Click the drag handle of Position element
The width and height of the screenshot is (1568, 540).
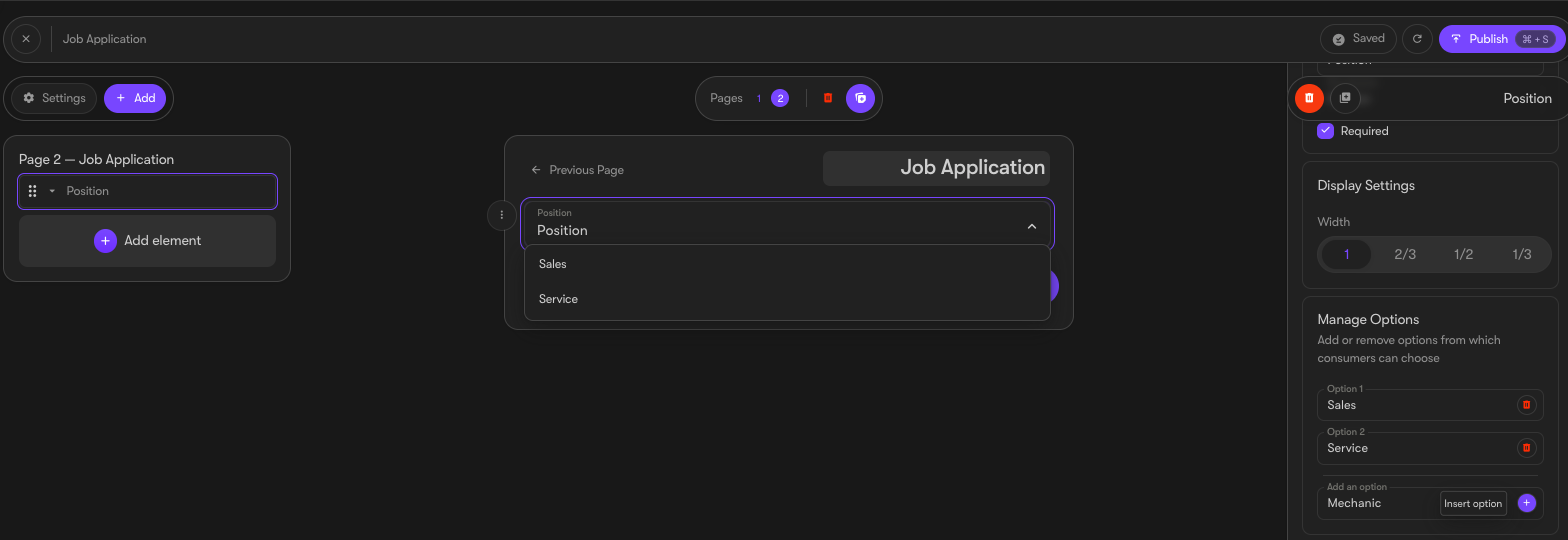point(33,191)
